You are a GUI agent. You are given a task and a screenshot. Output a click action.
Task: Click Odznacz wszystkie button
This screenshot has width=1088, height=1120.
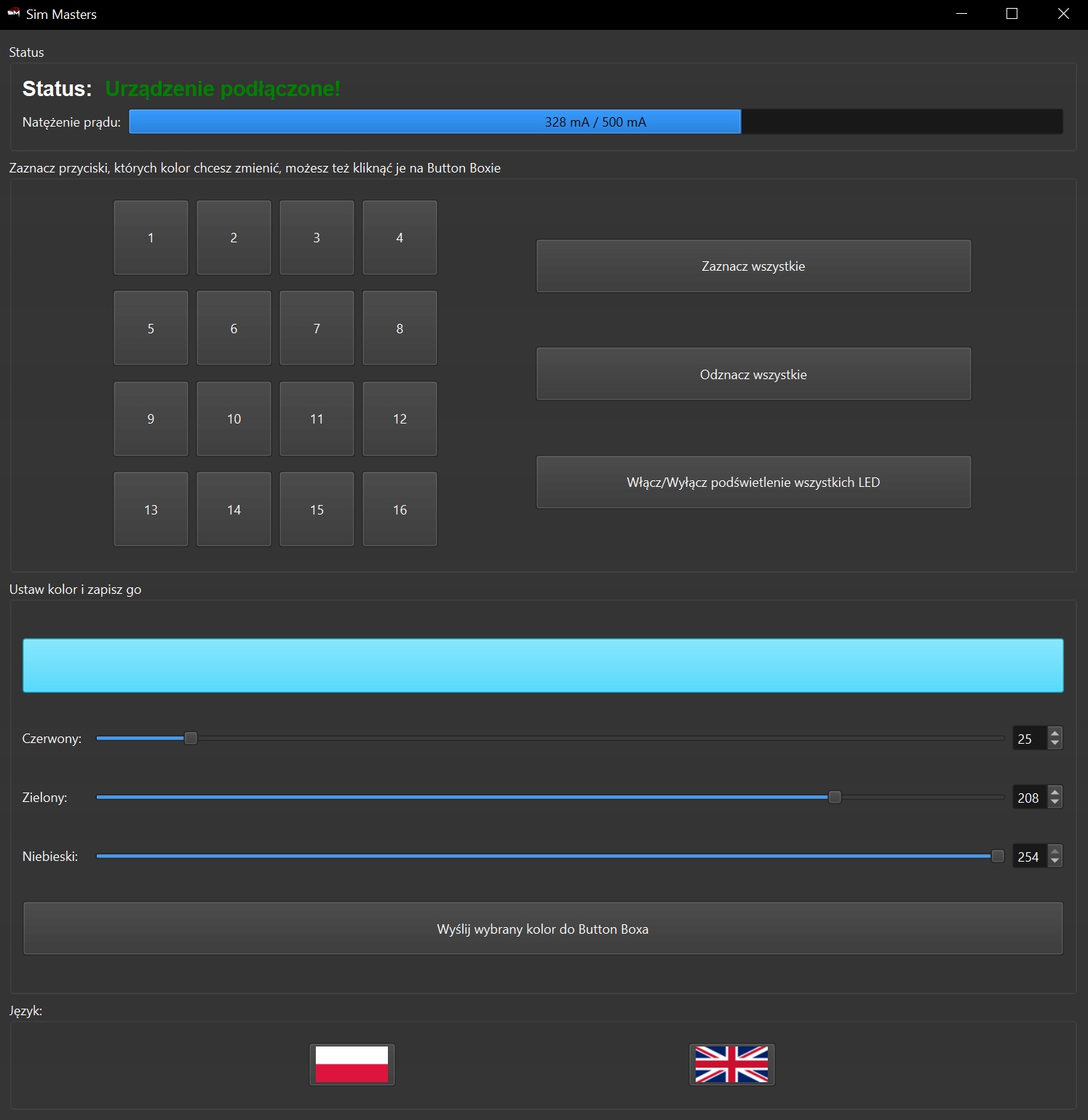[x=753, y=374]
